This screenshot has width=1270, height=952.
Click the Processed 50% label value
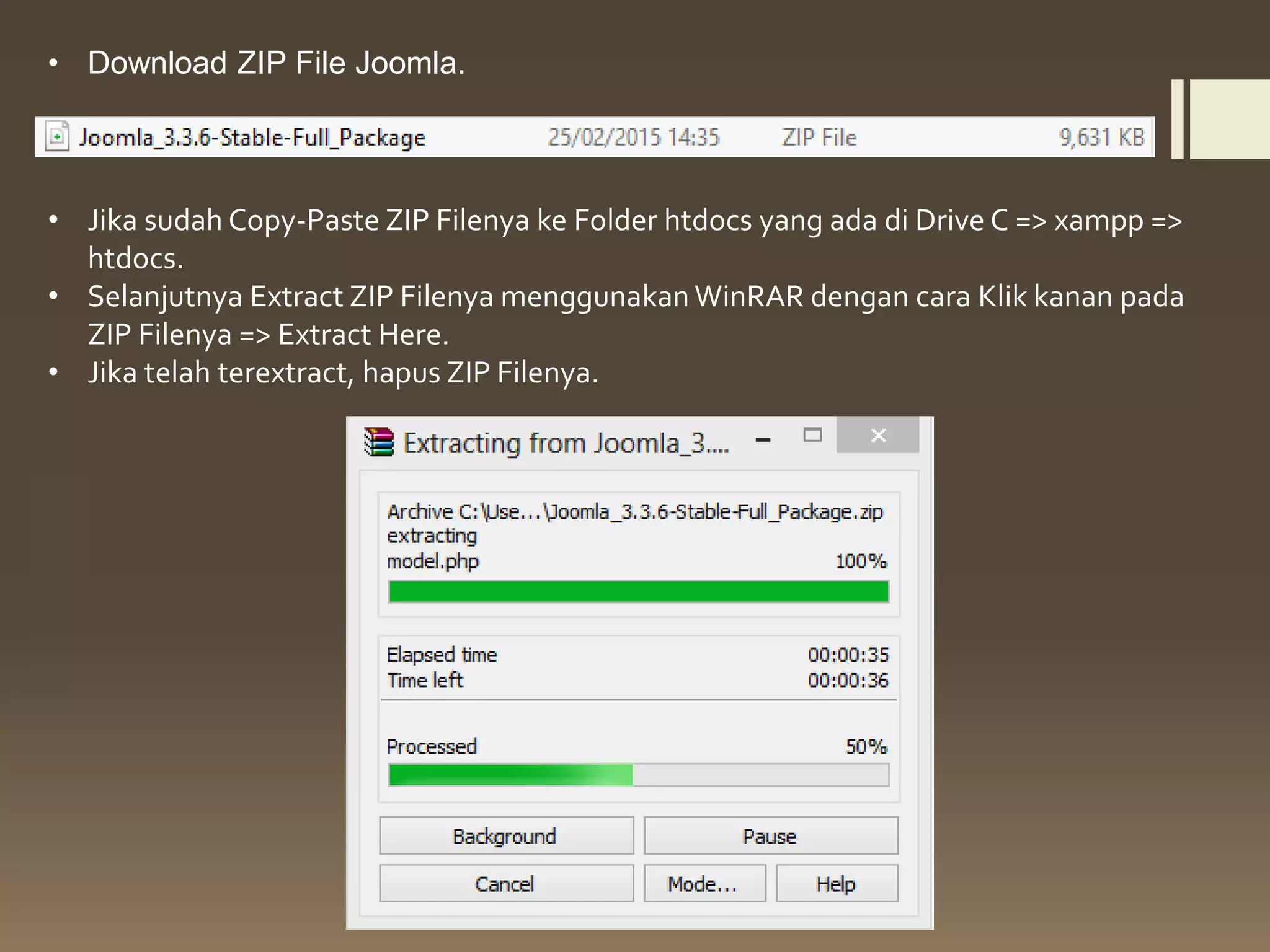click(x=866, y=746)
